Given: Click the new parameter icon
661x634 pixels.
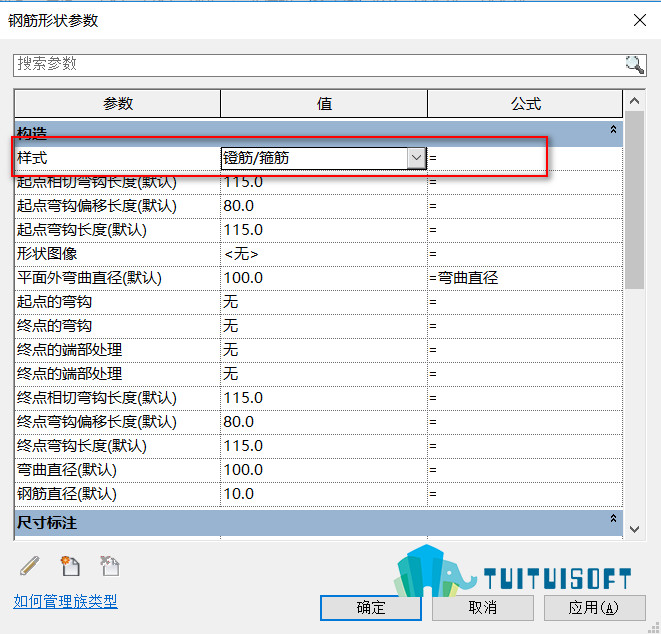Looking at the screenshot, I should (x=70, y=566).
